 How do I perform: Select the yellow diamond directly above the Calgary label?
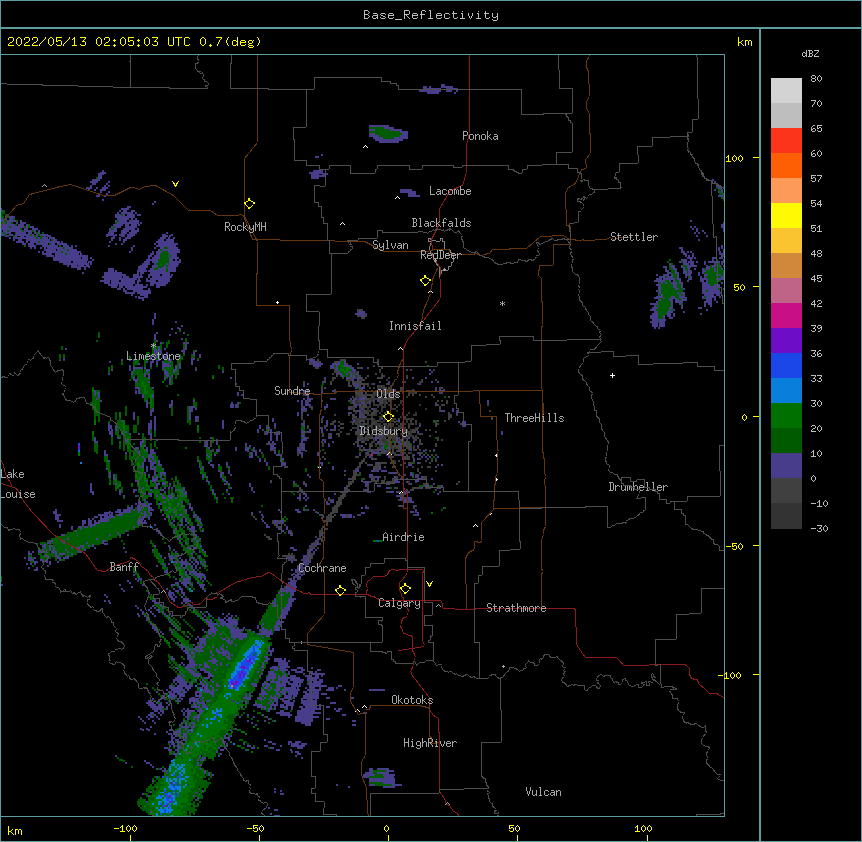[405, 589]
